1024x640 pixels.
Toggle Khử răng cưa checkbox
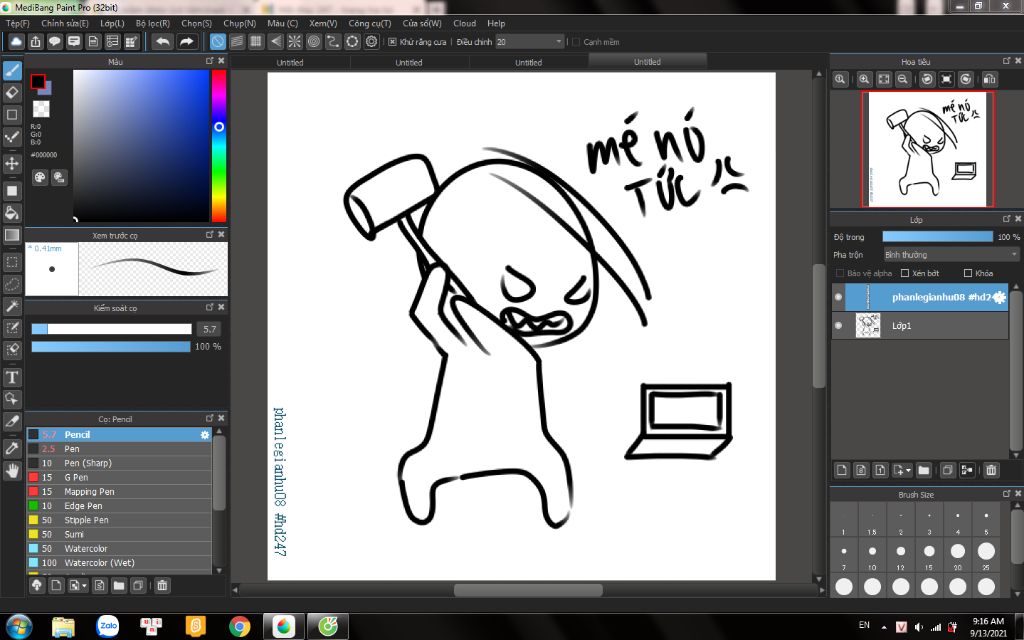click(392, 42)
